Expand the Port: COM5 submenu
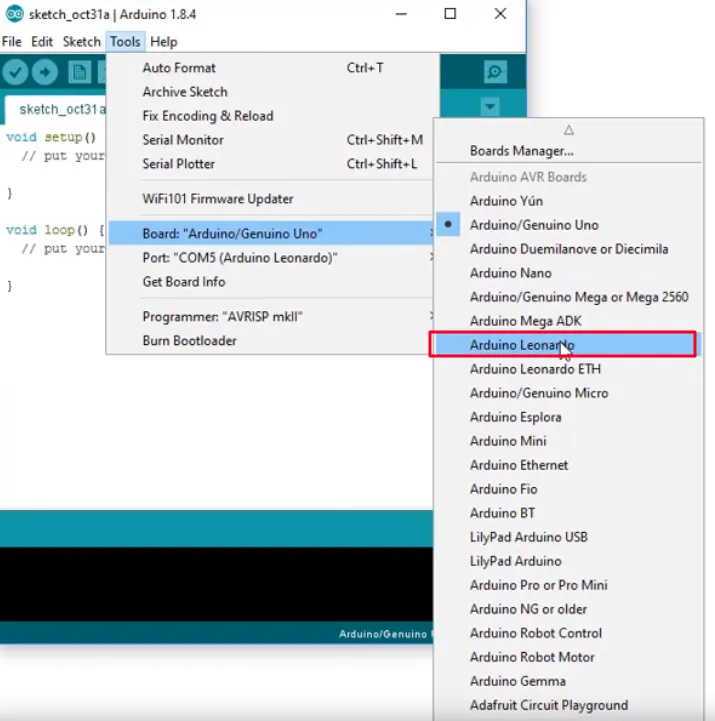This screenshot has width=715, height=721. pos(271,258)
